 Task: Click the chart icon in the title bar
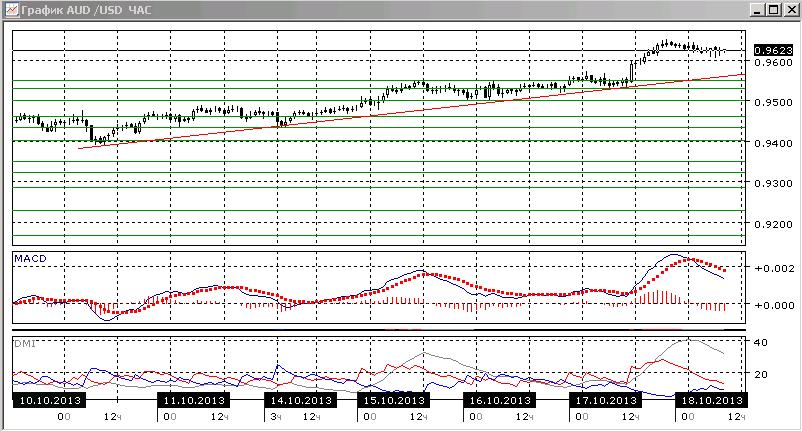pos(11,10)
